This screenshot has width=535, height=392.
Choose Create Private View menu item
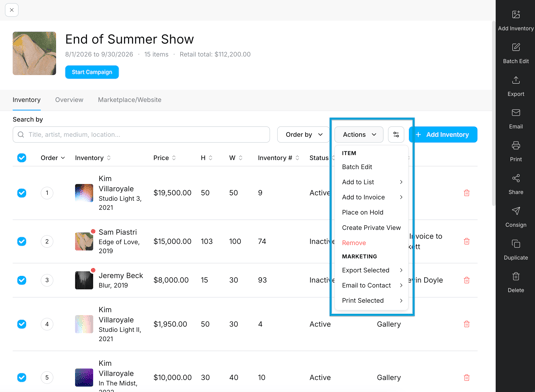click(x=371, y=228)
